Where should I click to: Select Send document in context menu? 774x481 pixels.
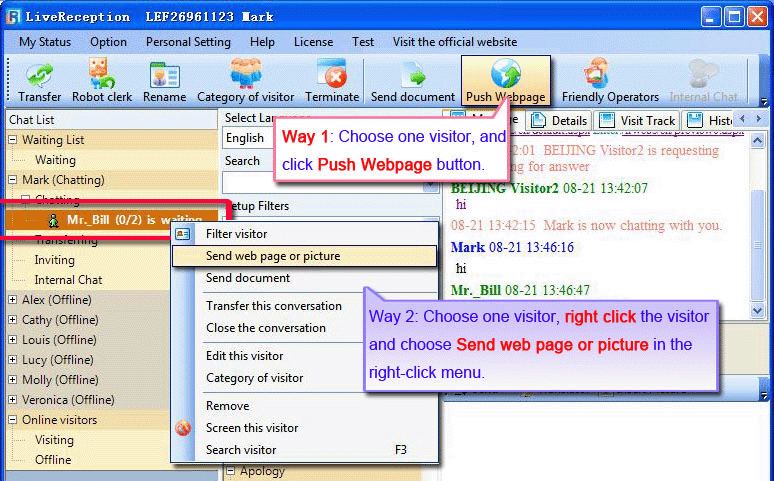point(304,278)
